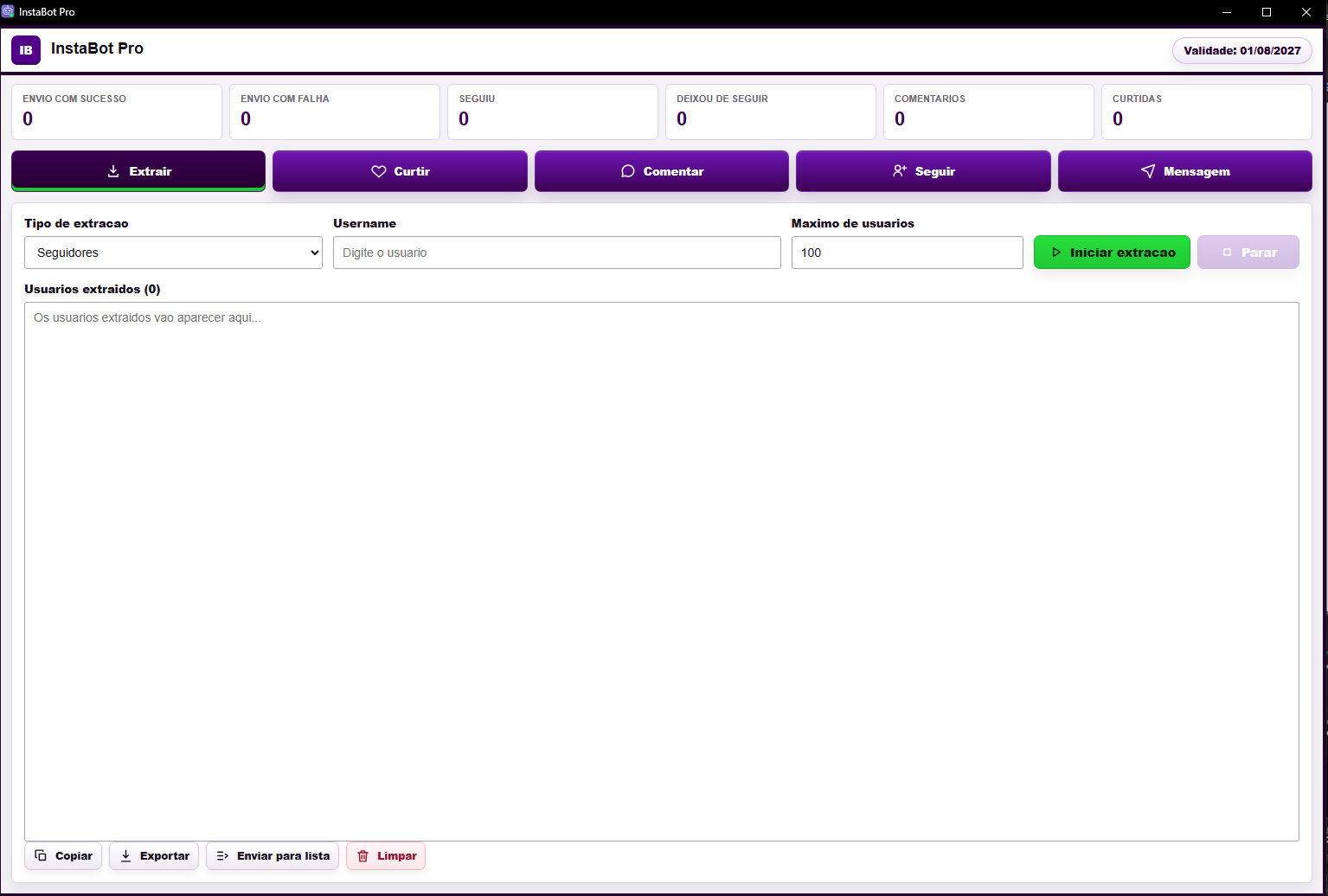Click Enviar para lista button
This screenshot has width=1328, height=896.
(x=273, y=856)
